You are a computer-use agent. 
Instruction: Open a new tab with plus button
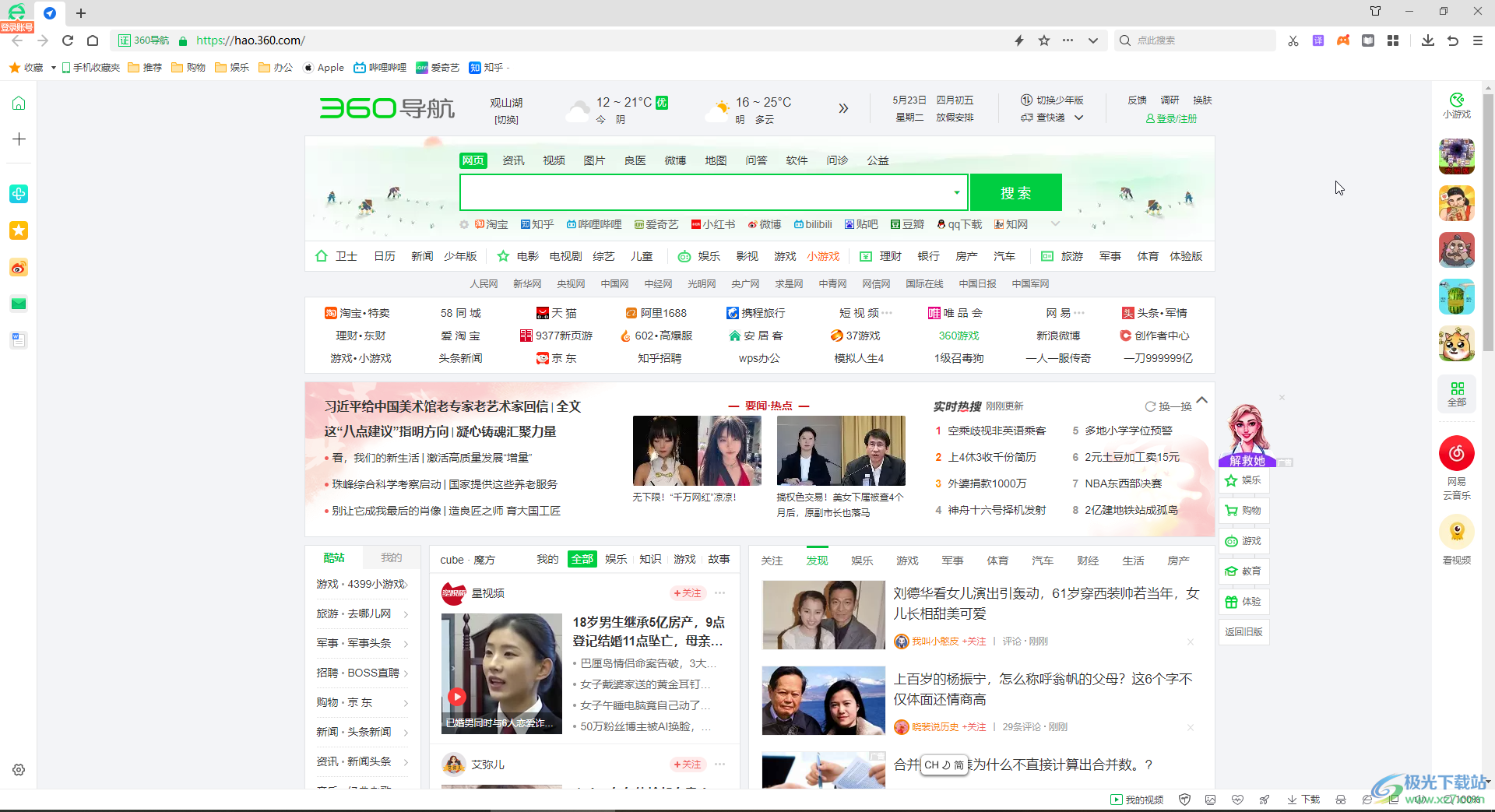tap(81, 13)
